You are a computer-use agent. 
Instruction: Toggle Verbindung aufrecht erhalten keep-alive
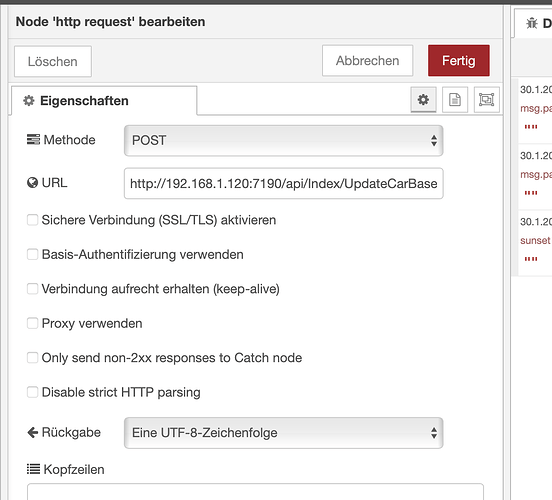(x=32, y=289)
